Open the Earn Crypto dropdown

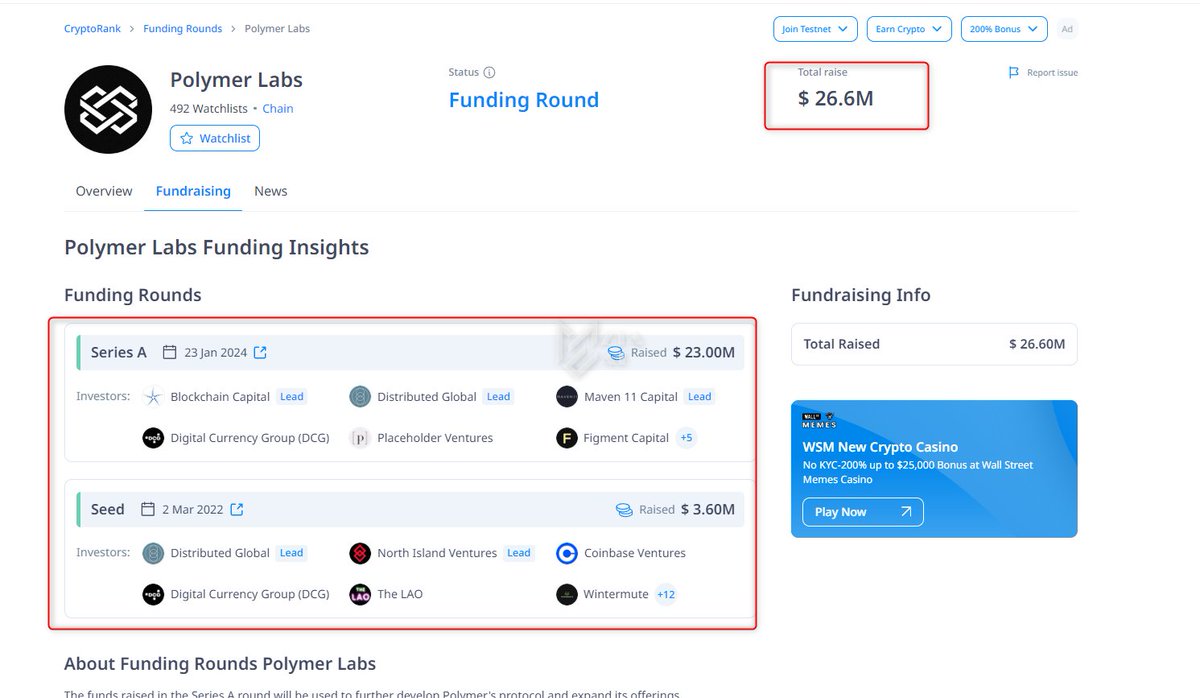tap(909, 29)
